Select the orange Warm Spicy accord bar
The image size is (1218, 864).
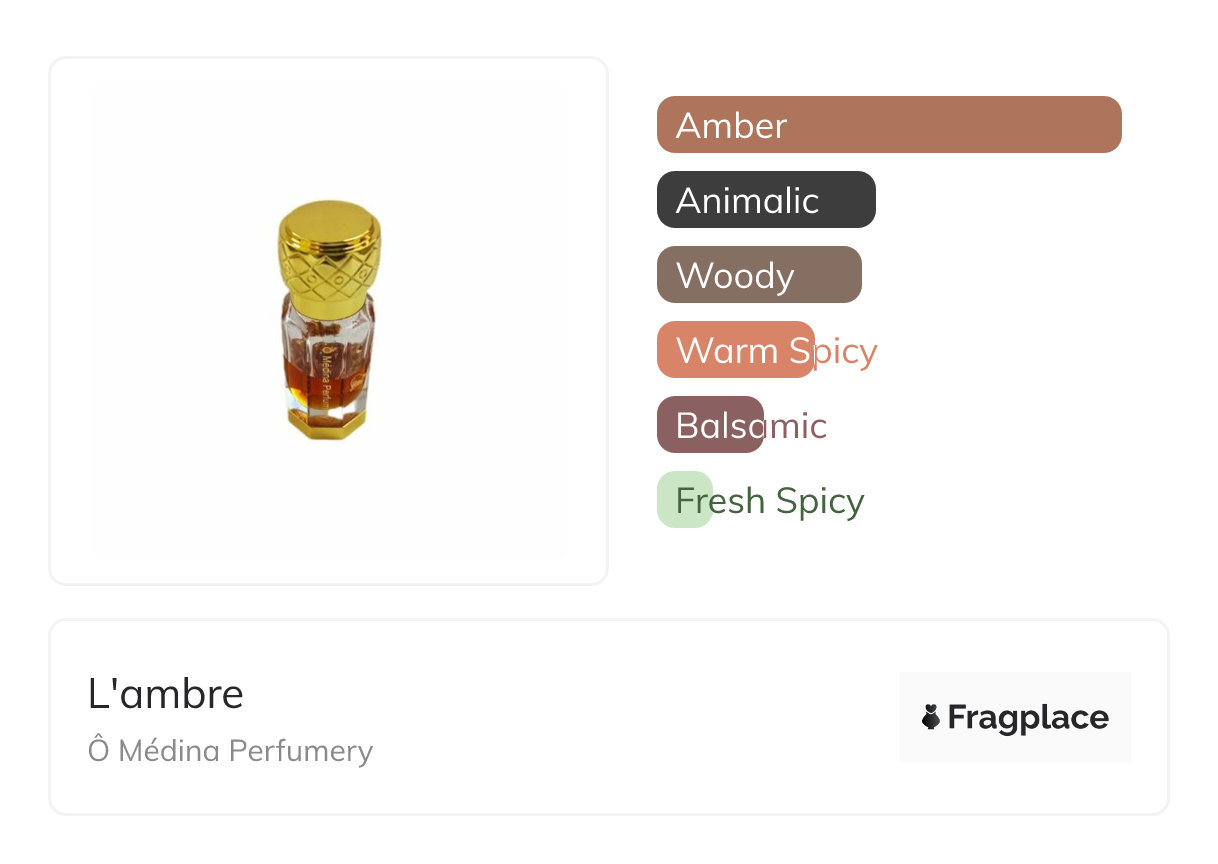click(x=736, y=350)
